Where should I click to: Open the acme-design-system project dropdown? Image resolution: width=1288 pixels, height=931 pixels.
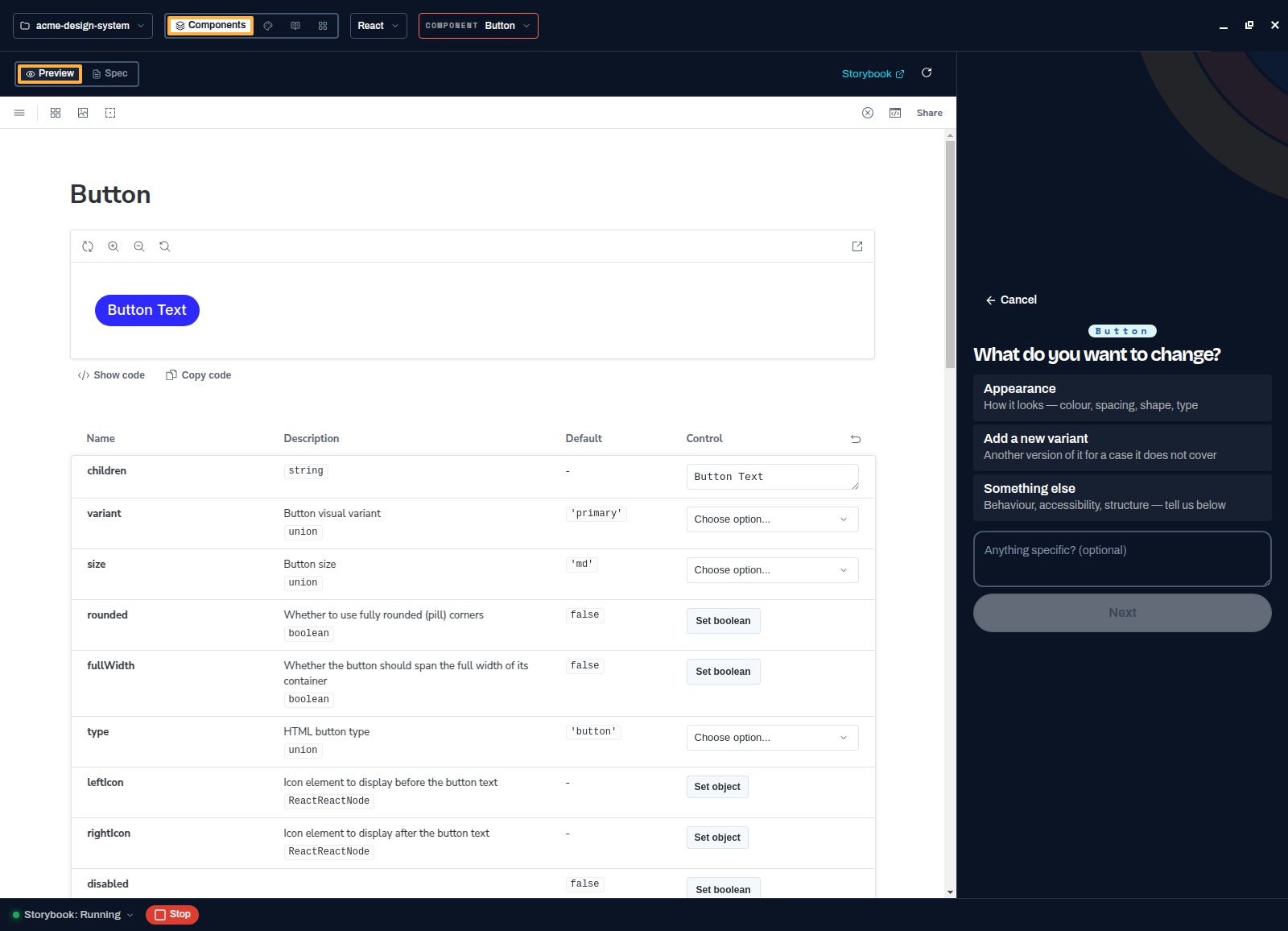(83, 26)
